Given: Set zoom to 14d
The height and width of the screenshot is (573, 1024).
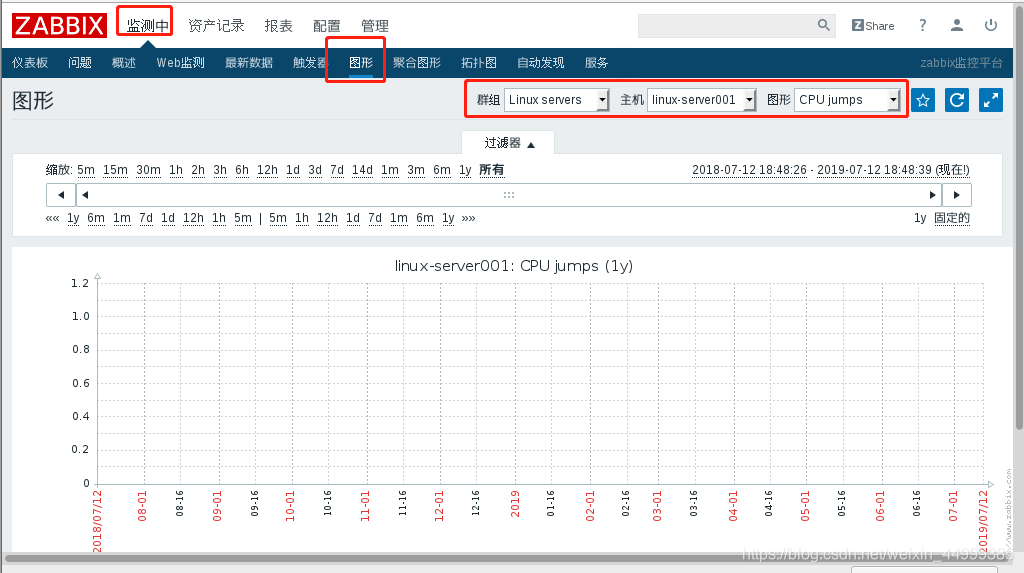Looking at the screenshot, I should click(x=362, y=170).
